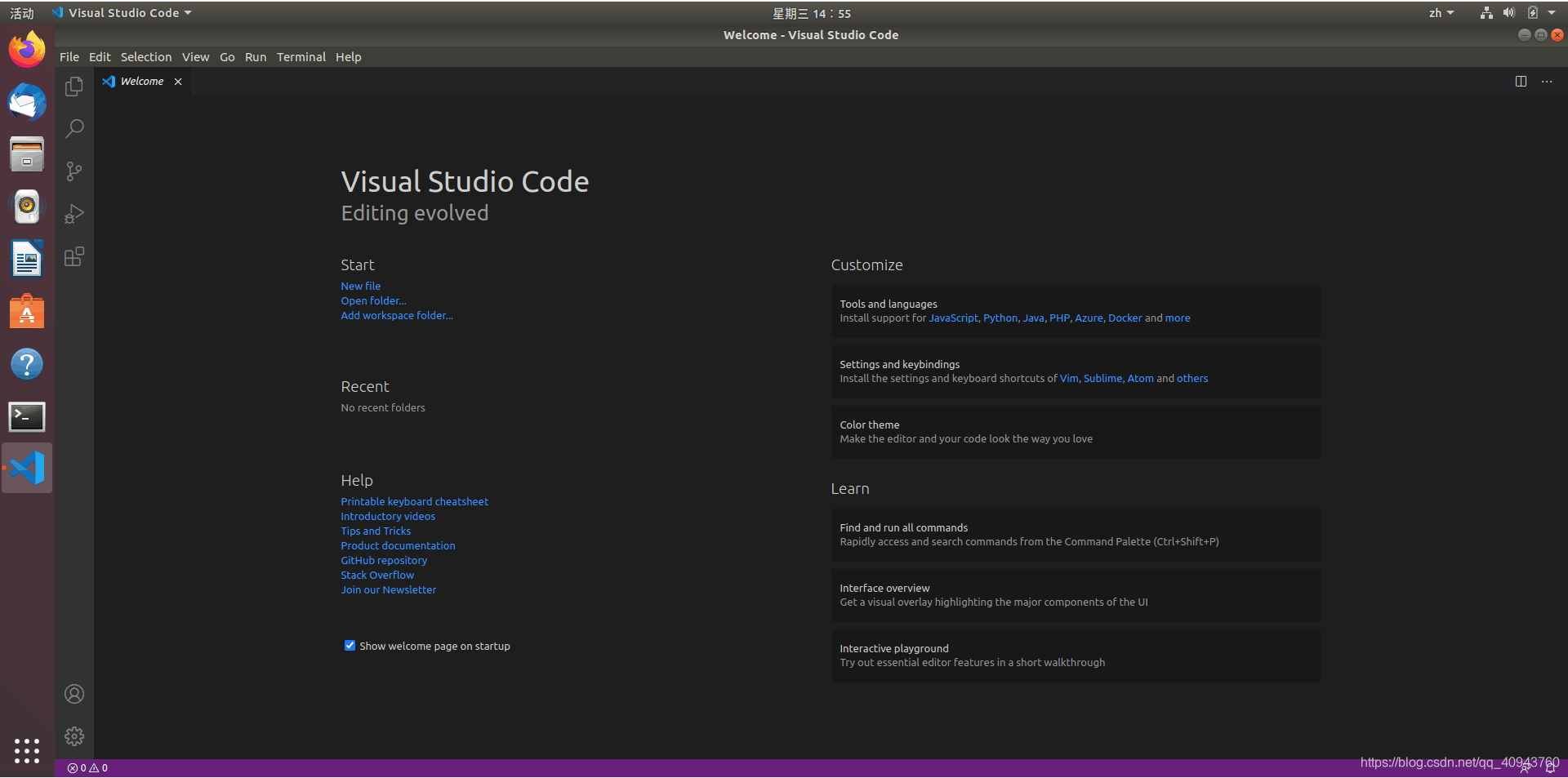
Task: Open the Source Control view
Action: tap(74, 171)
